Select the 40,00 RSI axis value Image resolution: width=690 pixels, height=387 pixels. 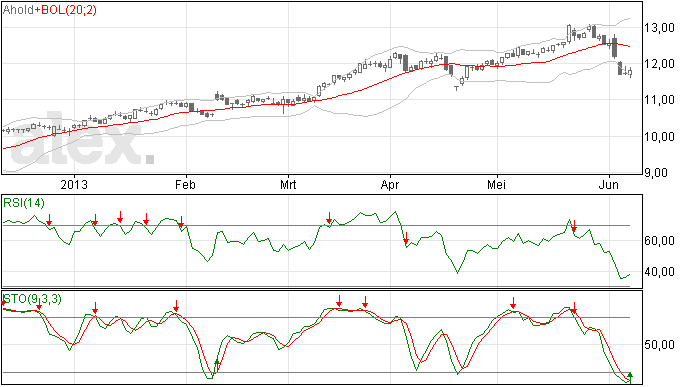coord(659,272)
